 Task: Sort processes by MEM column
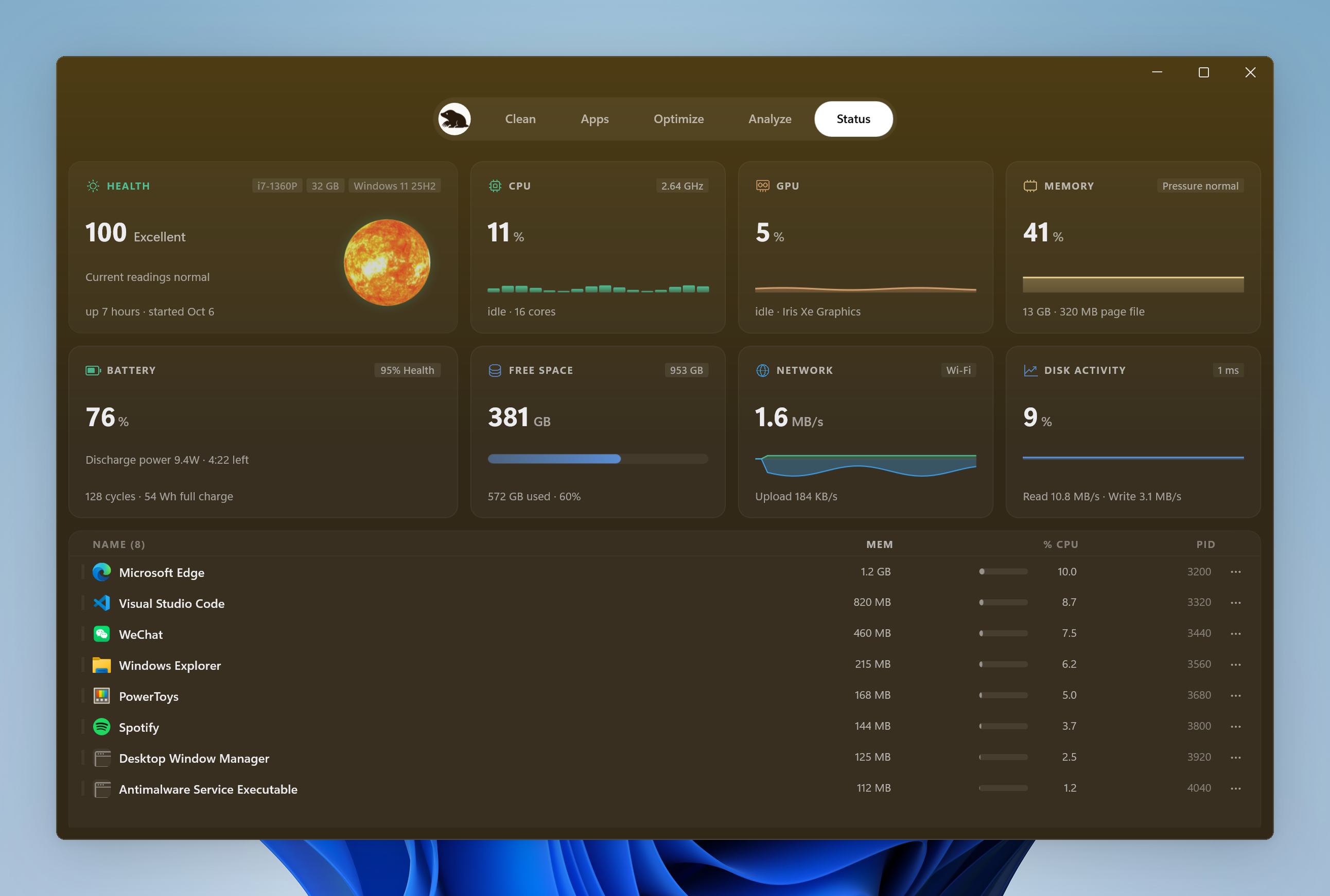tap(879, 544)
